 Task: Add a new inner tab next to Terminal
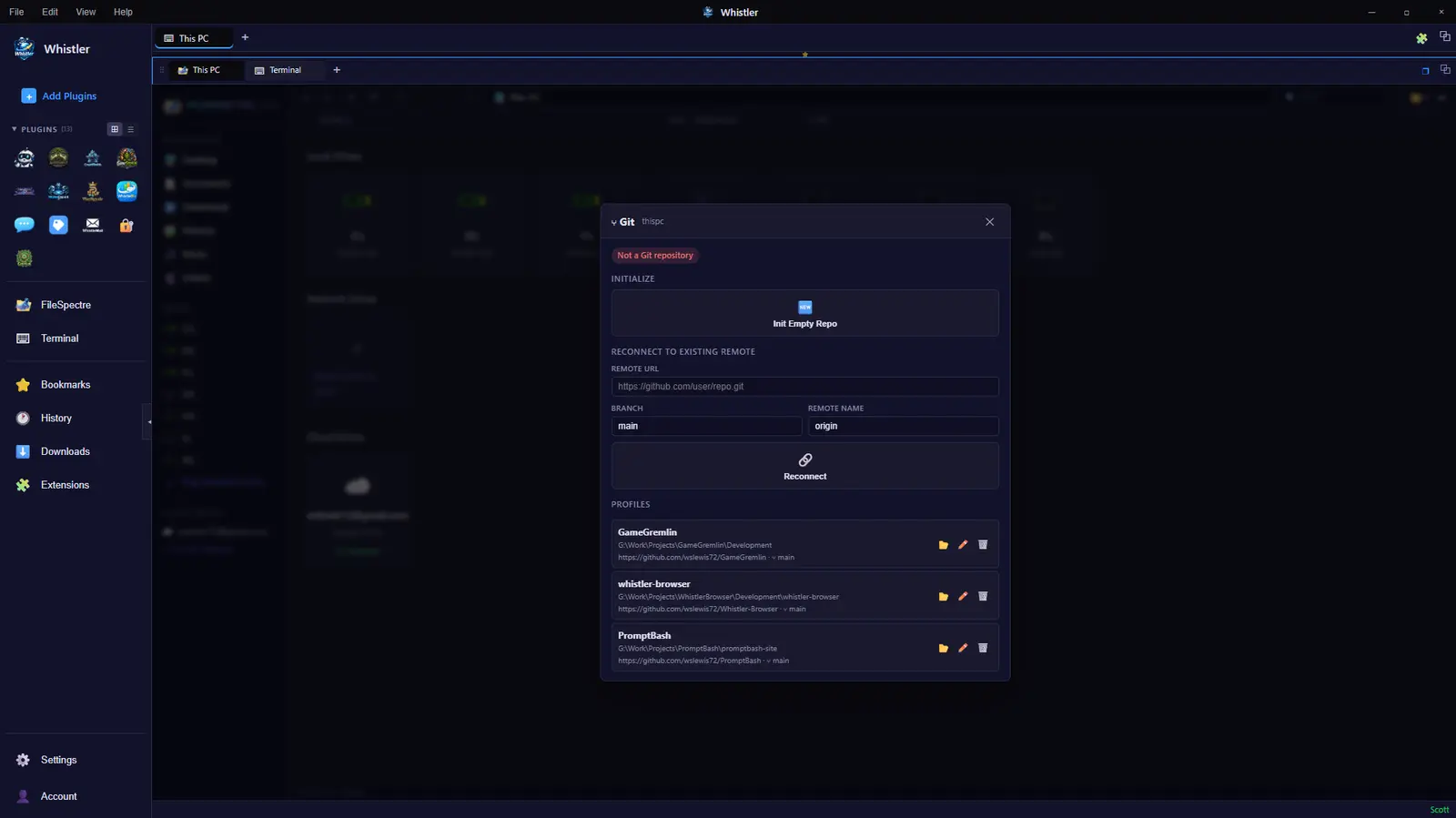coord(337,70)
